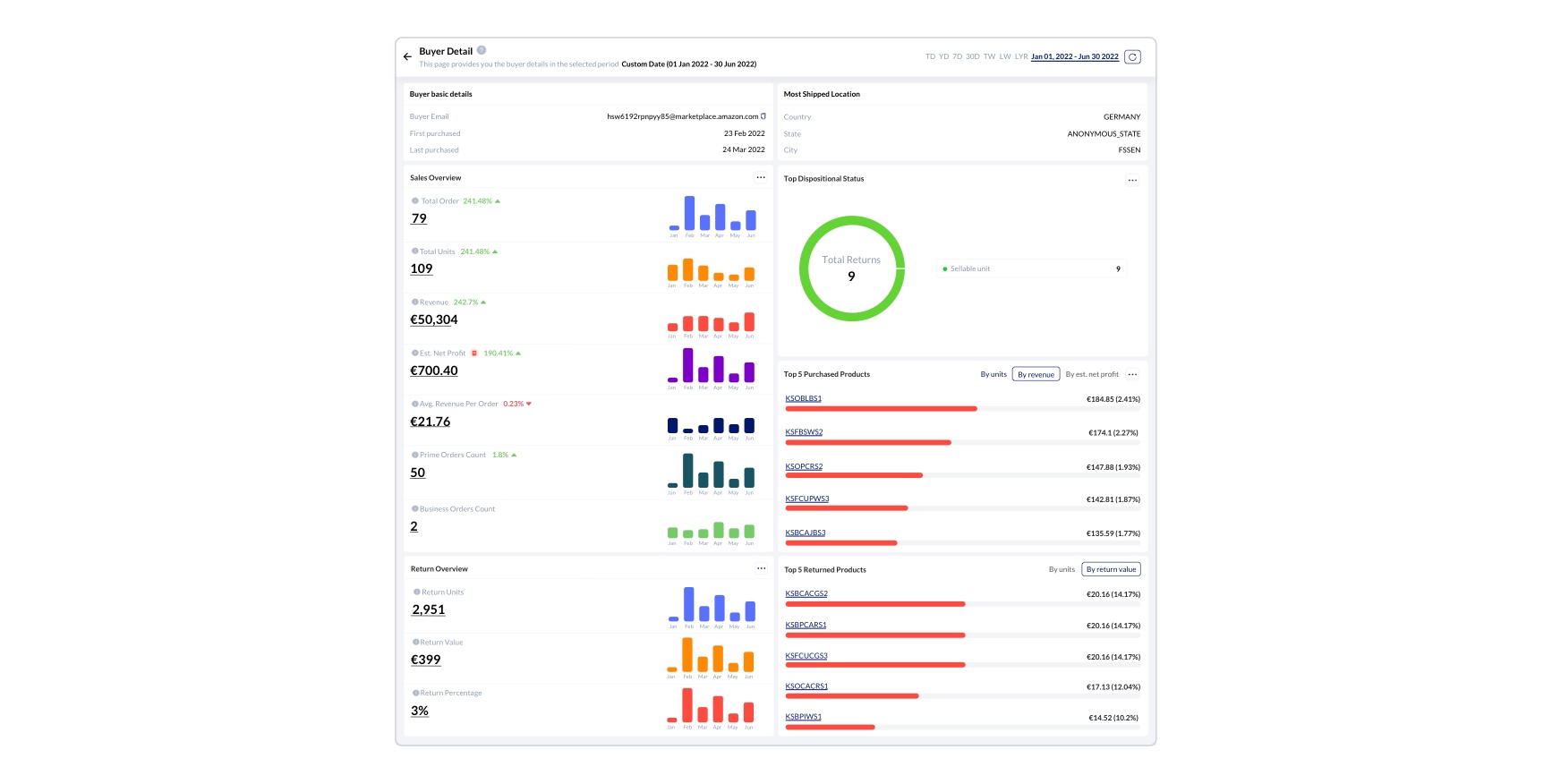The image size is (1552, 784).
Task: Open the custom date range Jan 01, 2022 - Jun 30 2022
Action: click(1074, 56)
